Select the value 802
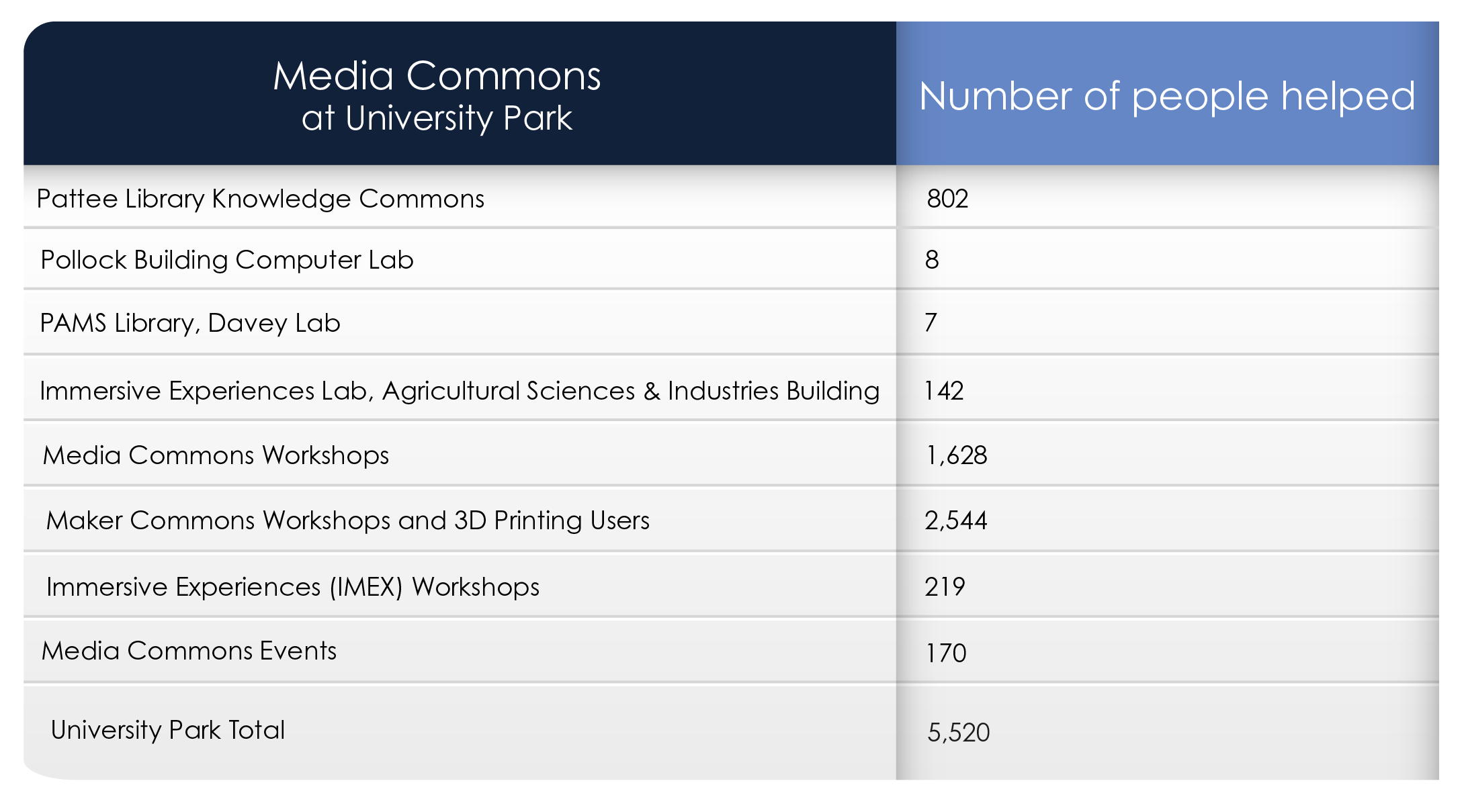The image size is (1464, 812). point(947,199)
